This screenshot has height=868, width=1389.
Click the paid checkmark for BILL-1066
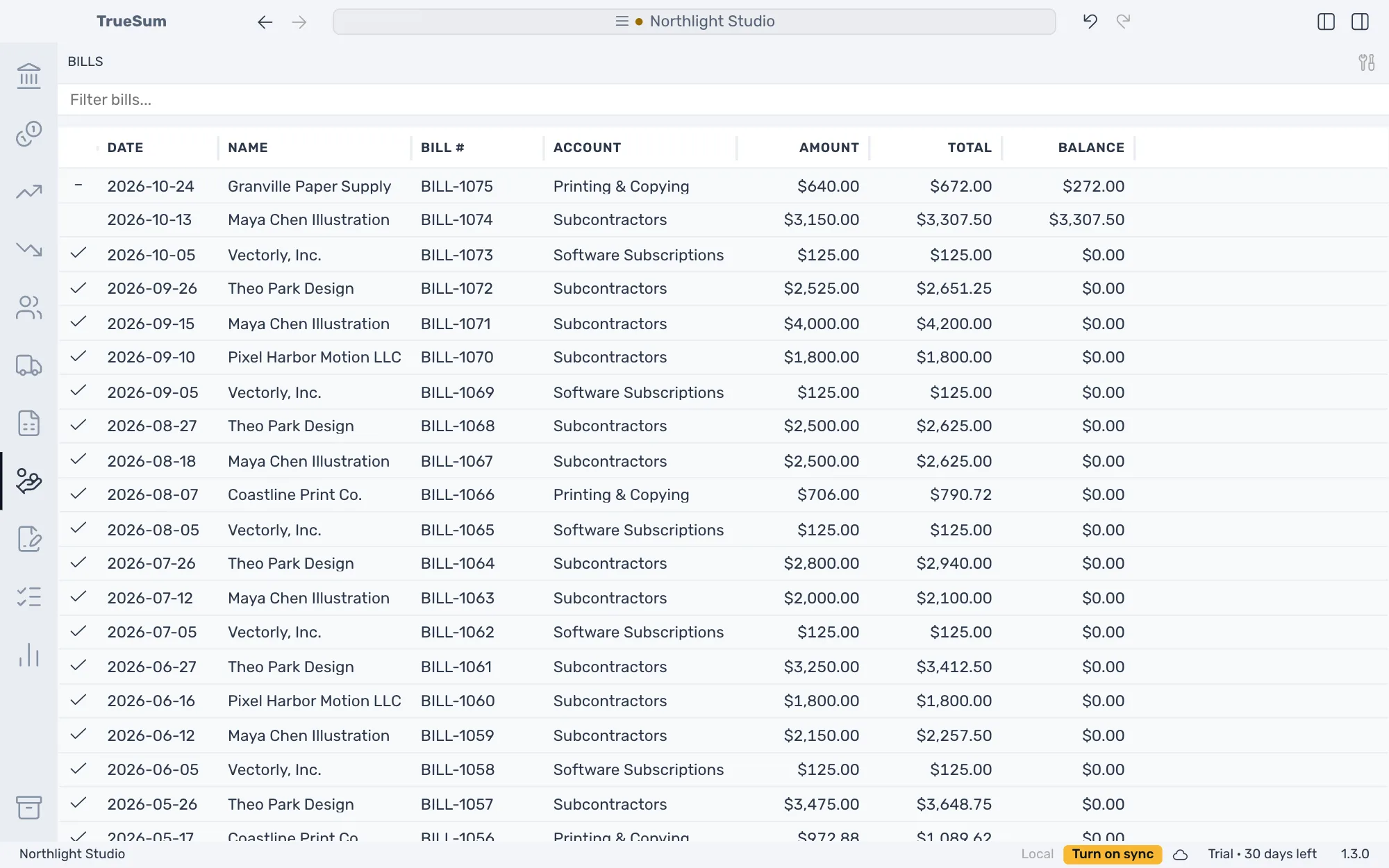78,493
